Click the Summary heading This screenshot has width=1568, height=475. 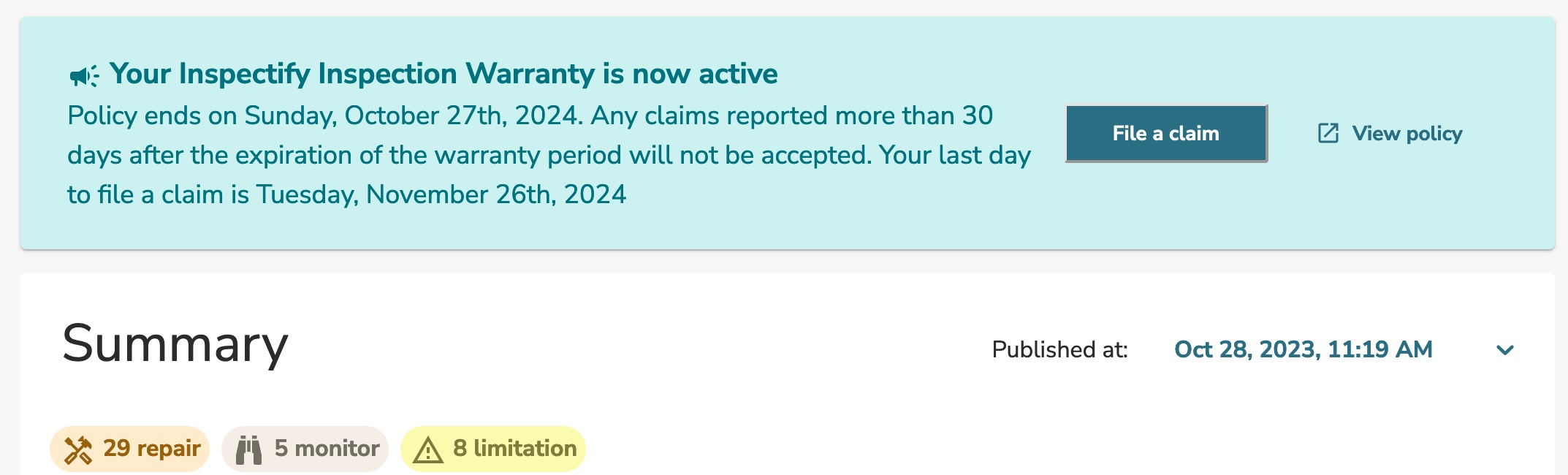tap(175, 343)
